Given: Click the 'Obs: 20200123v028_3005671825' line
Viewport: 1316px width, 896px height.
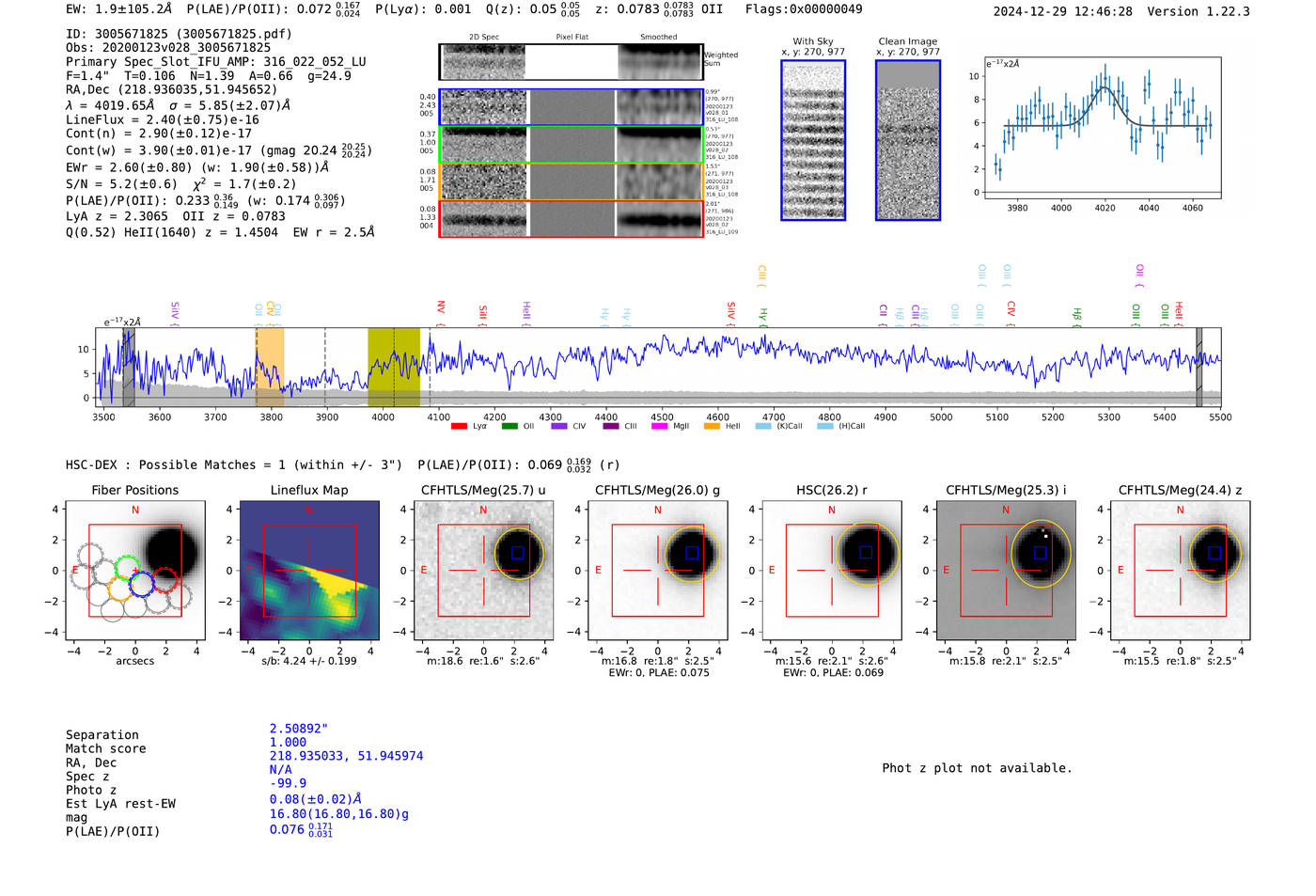Looking at the screenshot, I should (x=168, y=47).
